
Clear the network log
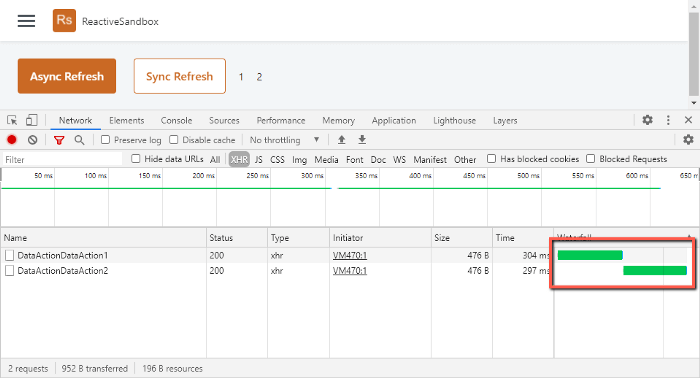33,140
